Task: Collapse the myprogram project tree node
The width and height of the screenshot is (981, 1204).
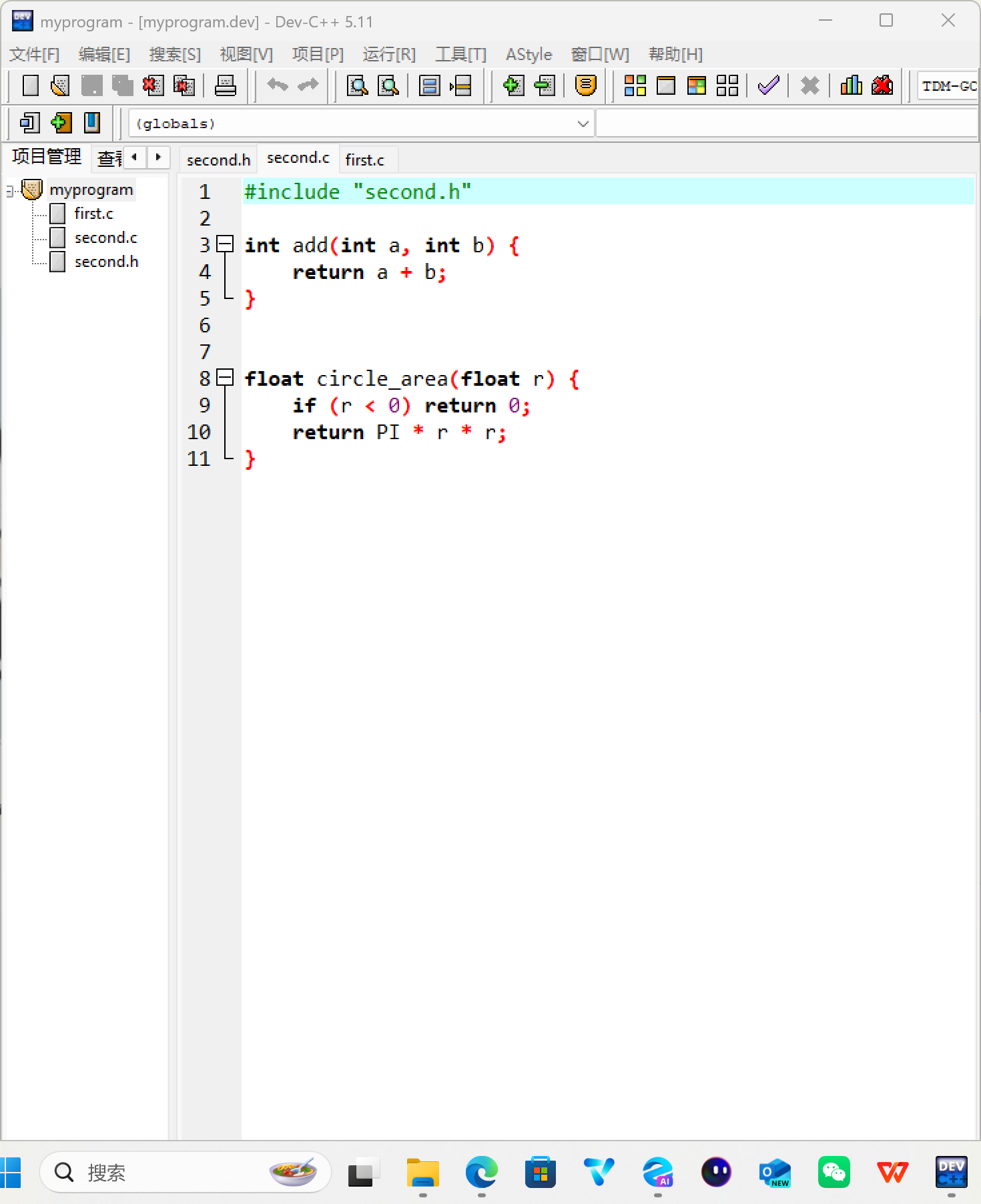Action: (9, 191)
